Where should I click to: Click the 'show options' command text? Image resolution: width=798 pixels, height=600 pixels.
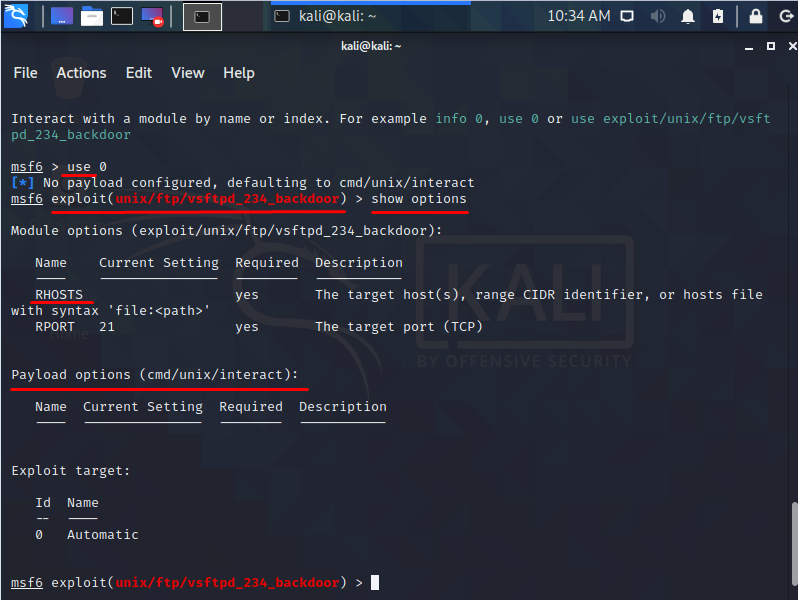pos(419,198)
